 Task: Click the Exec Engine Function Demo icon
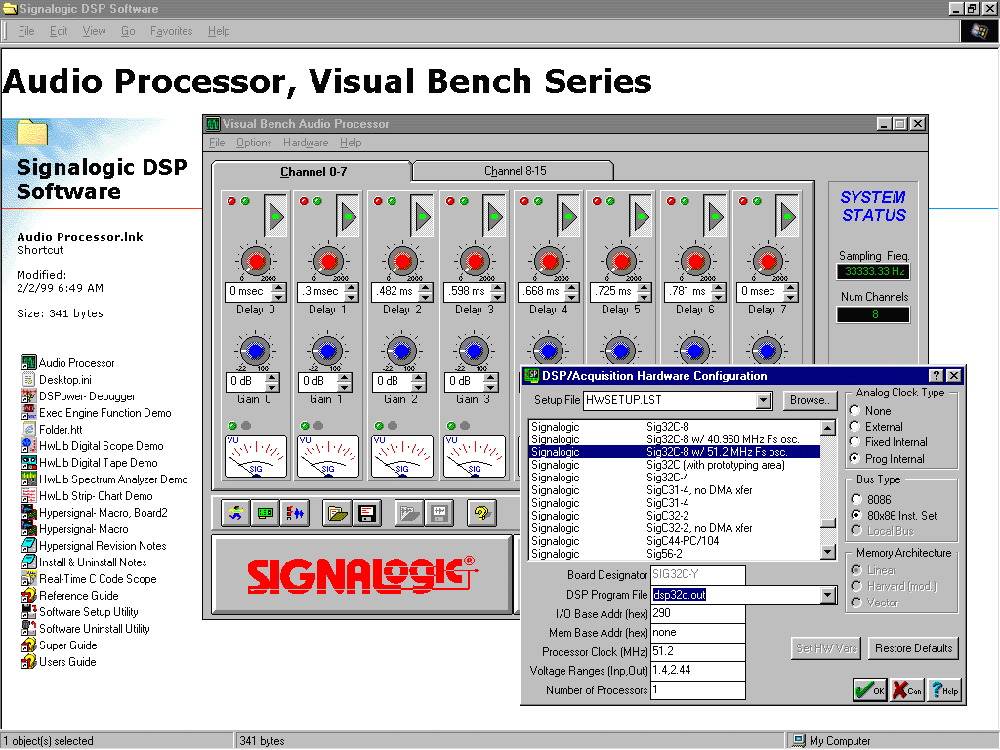click(29, 413)
